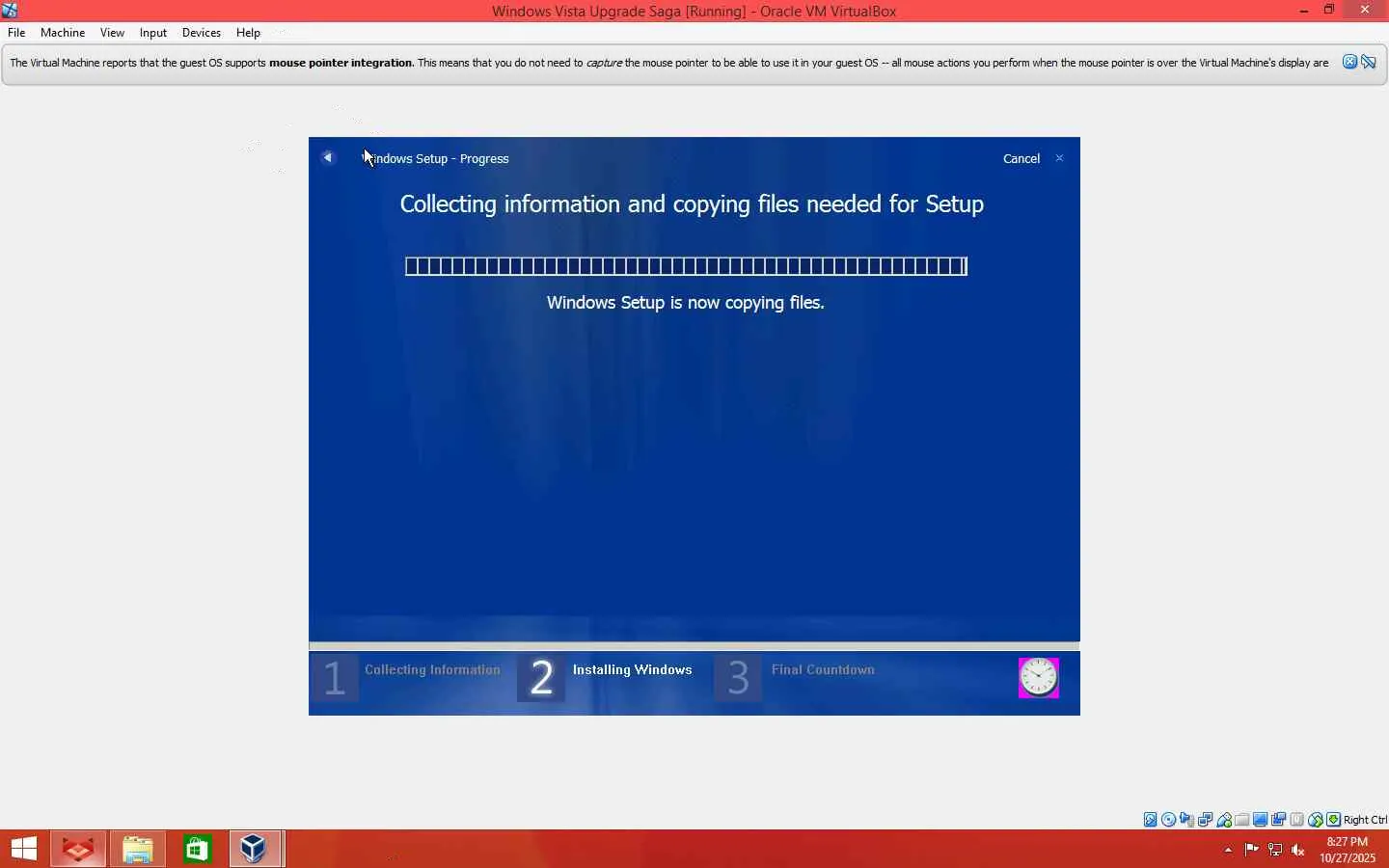Image resolution: width=1389 pixels, height=868 pixels.
Task: Open the red fox app on taskbar
Action: [x=78, y=849]
